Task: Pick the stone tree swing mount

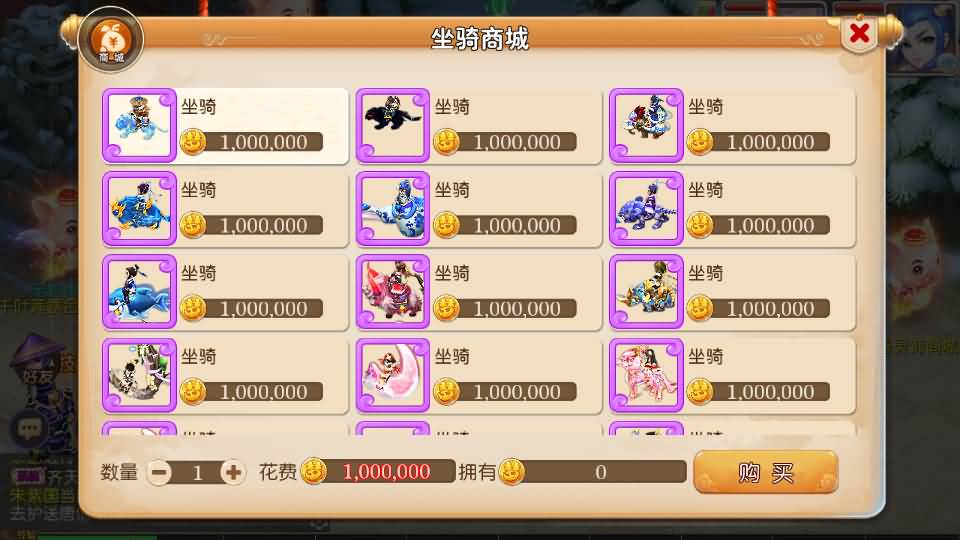Action: click(140, 375)
